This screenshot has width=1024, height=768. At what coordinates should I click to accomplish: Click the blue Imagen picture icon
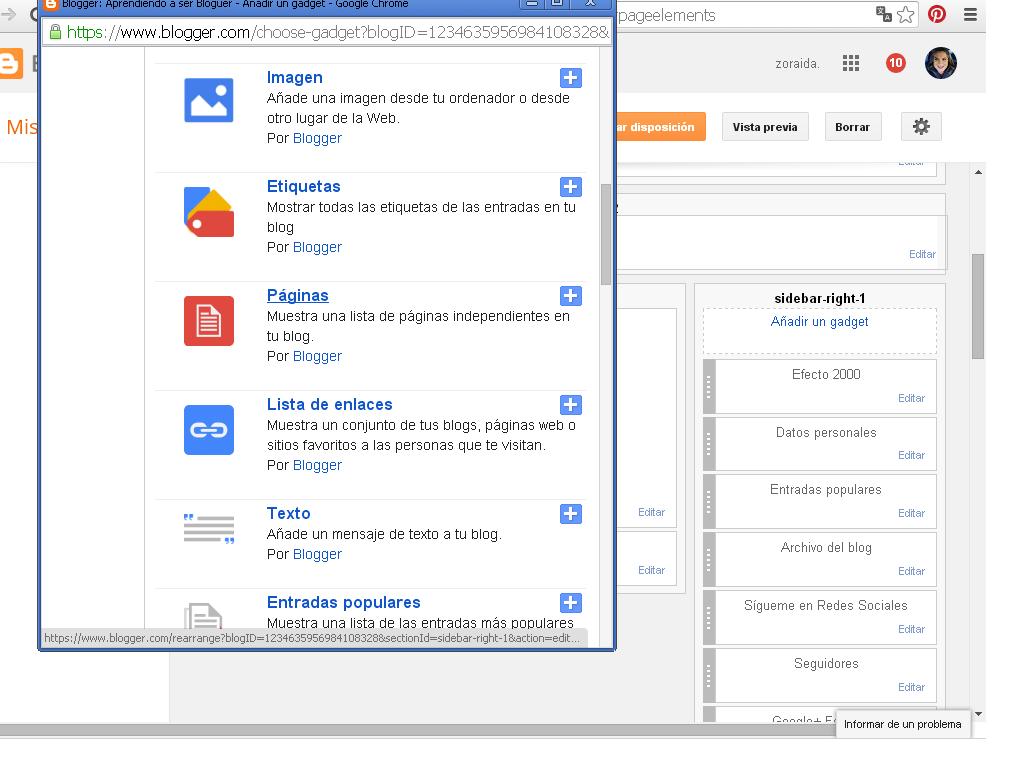click(209, 100)
